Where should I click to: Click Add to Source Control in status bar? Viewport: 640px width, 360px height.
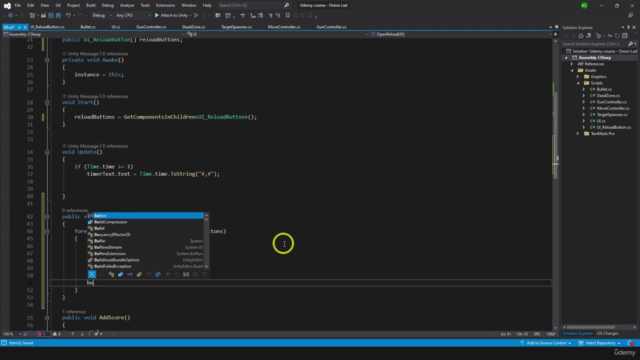point(546,343)
